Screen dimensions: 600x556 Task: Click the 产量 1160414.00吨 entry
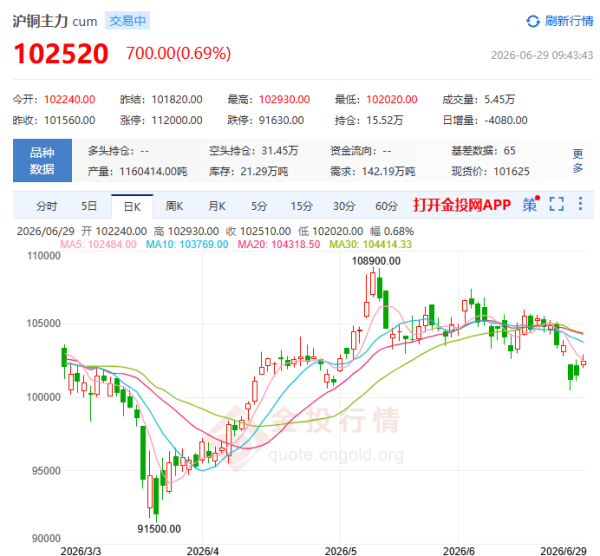pyautogui.click(x=137, y=171)
